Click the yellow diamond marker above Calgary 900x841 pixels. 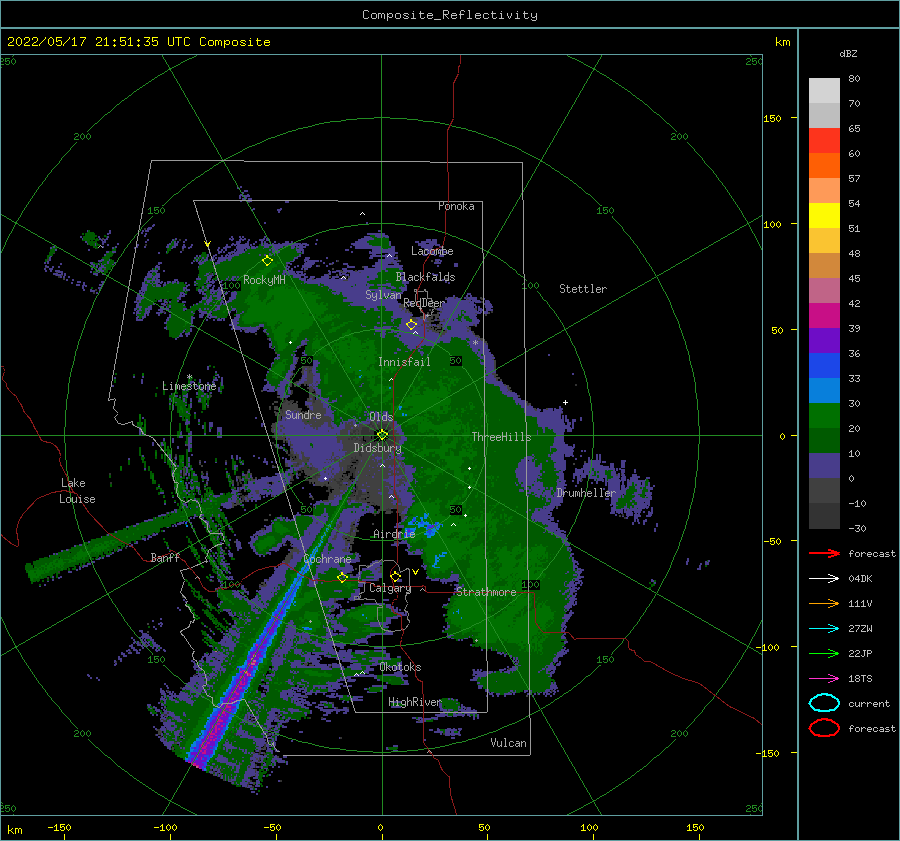pyautogui.click(x=395, y=576)
